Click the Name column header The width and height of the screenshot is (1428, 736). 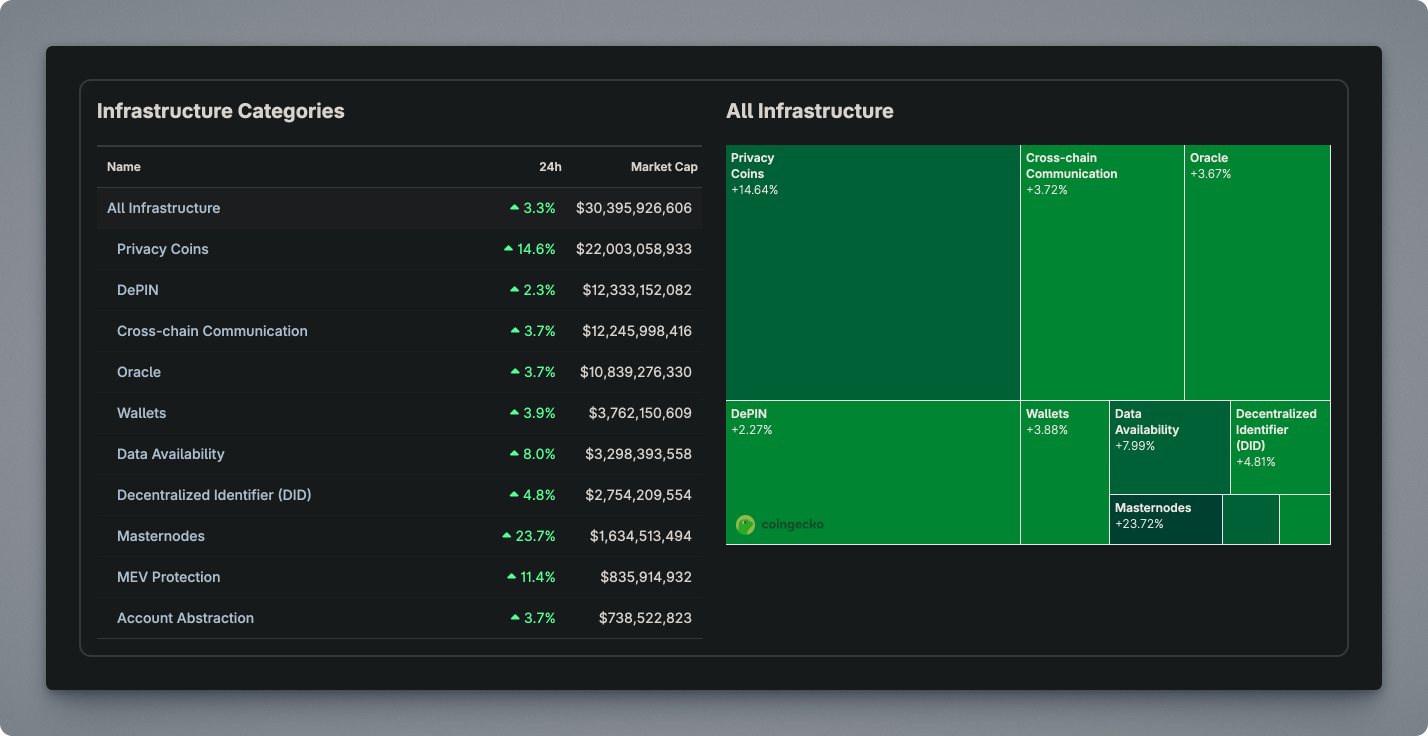click(x=123, y=166)
